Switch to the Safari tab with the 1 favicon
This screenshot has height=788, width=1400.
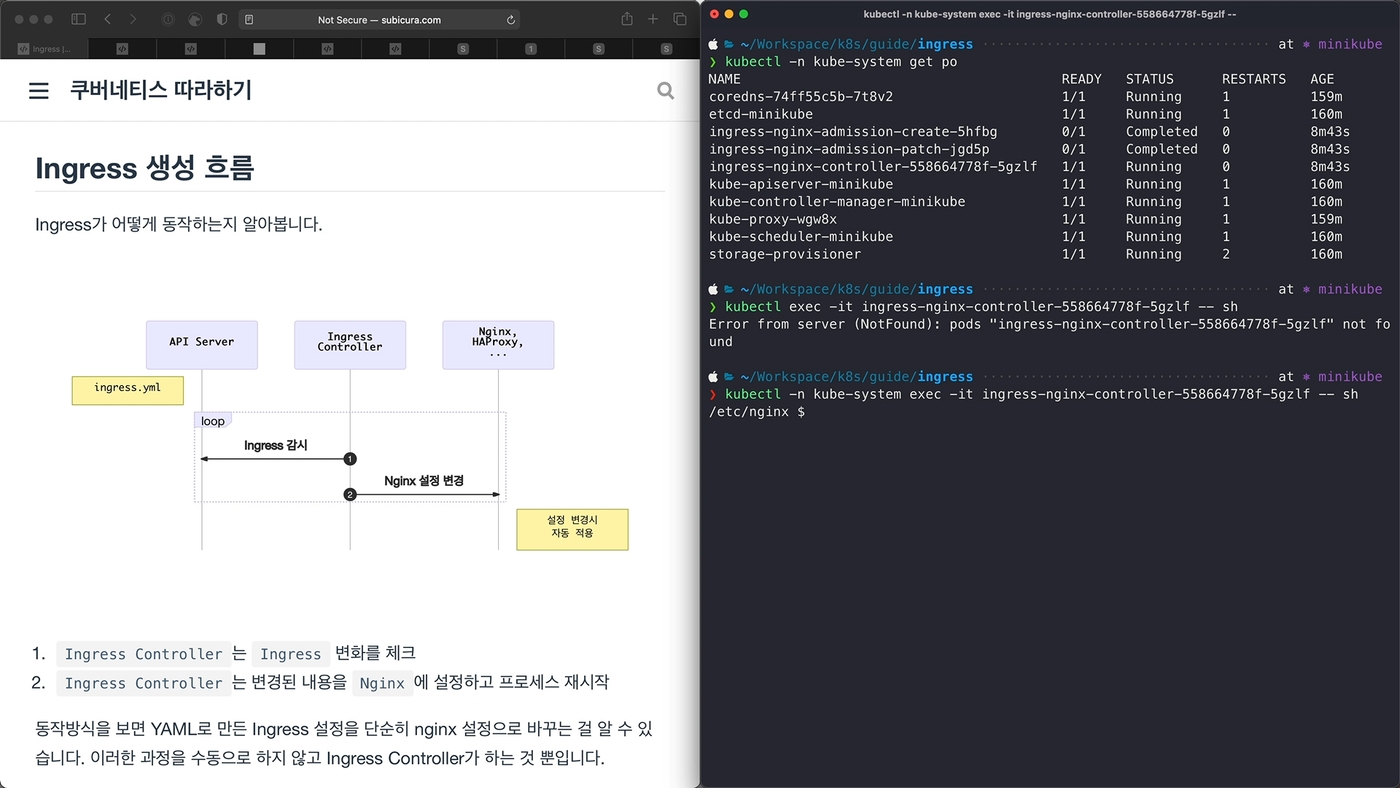[x=530, y=48]
